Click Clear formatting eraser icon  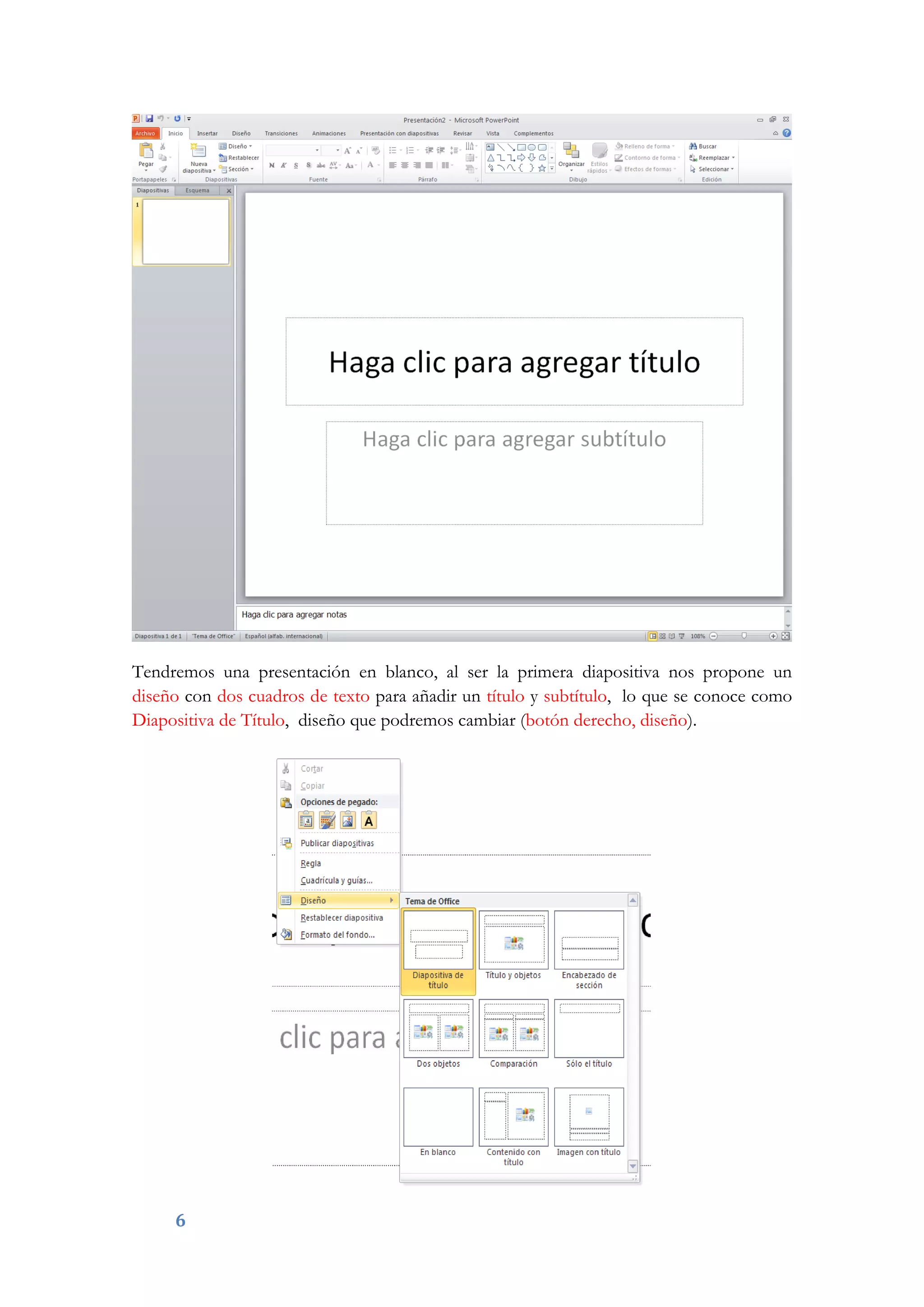pyautogui.click(x=375, y=150)
